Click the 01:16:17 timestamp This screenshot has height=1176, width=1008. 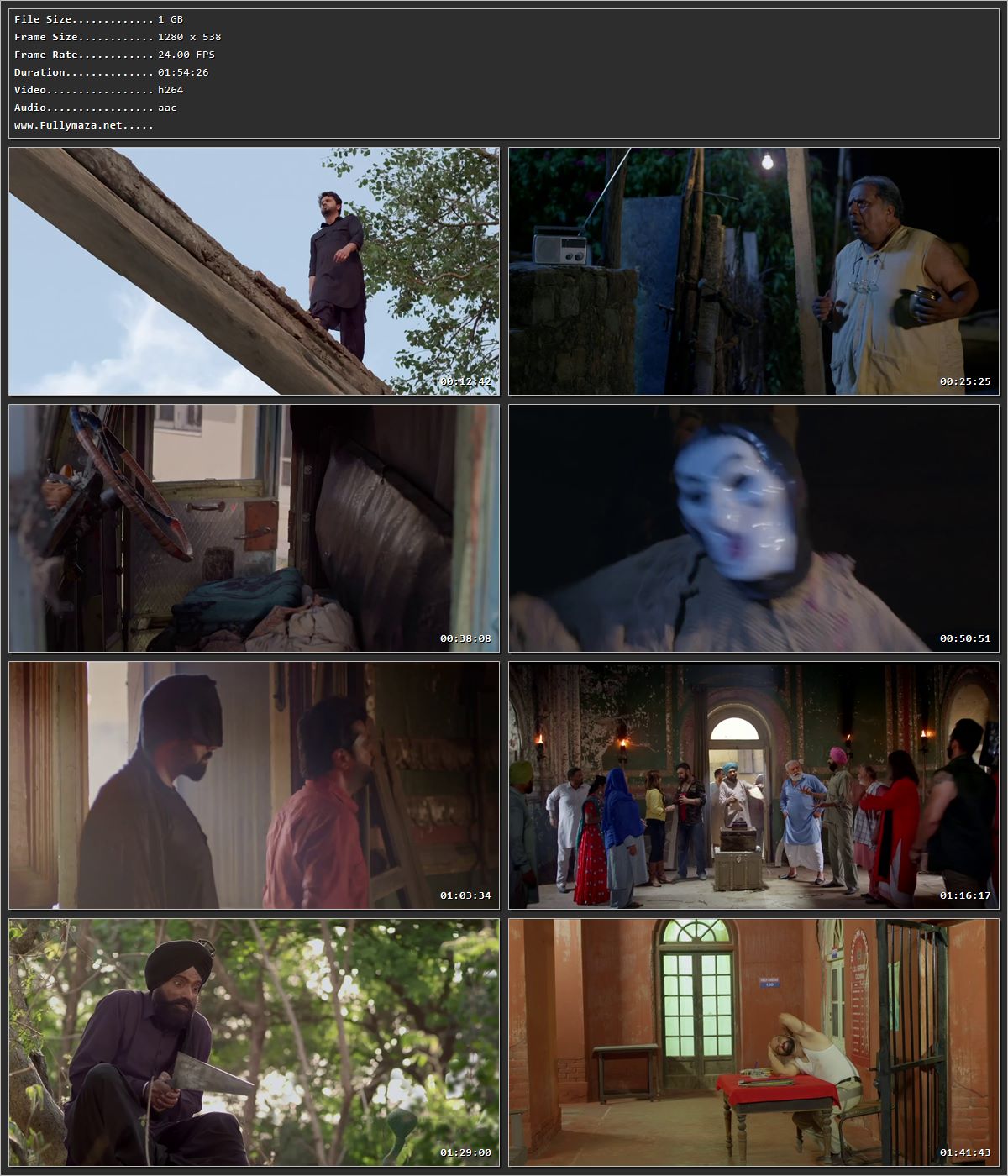tap(965, 895)
